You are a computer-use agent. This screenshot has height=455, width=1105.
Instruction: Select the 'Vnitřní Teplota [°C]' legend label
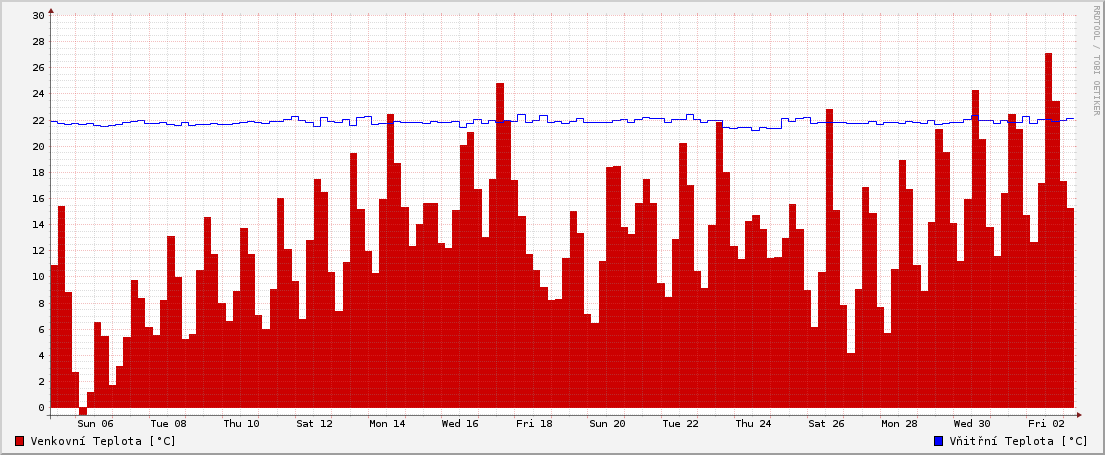tap(1019, 441)
